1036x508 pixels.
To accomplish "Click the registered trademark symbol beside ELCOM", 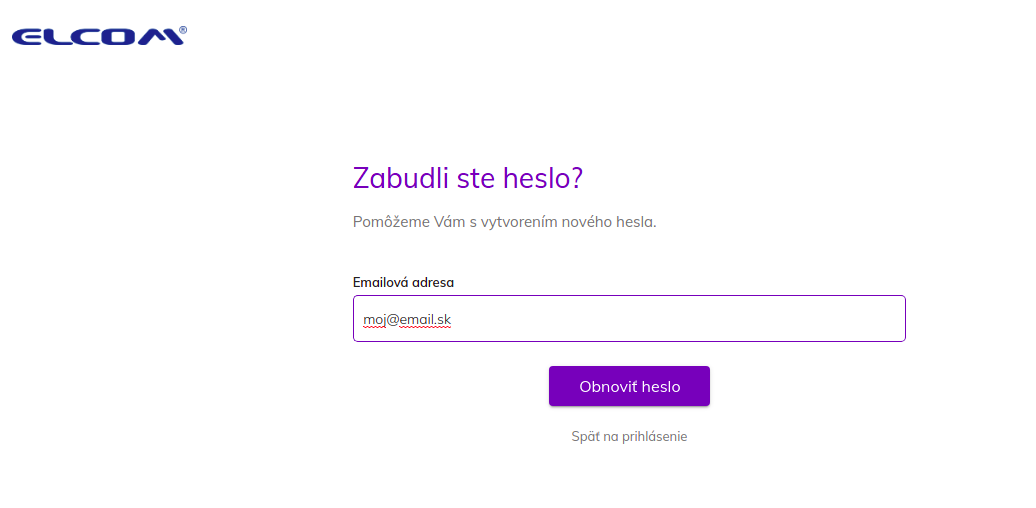I will [x=183, y=30].
